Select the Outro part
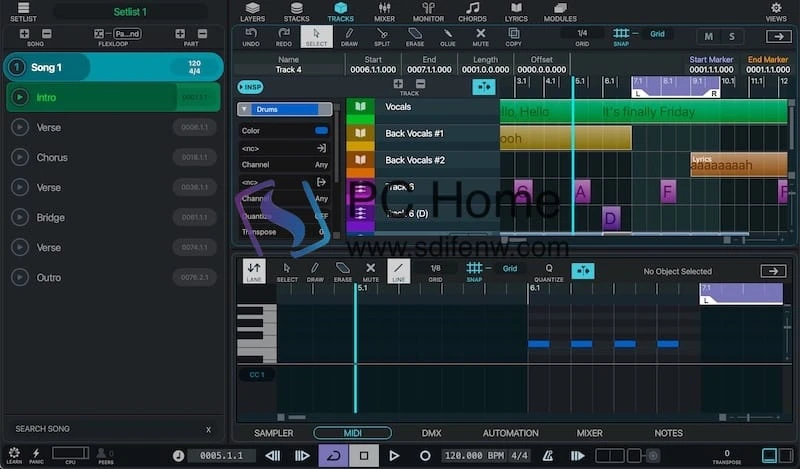This screenshot has height=469, width=800. [x=113, y=278]
